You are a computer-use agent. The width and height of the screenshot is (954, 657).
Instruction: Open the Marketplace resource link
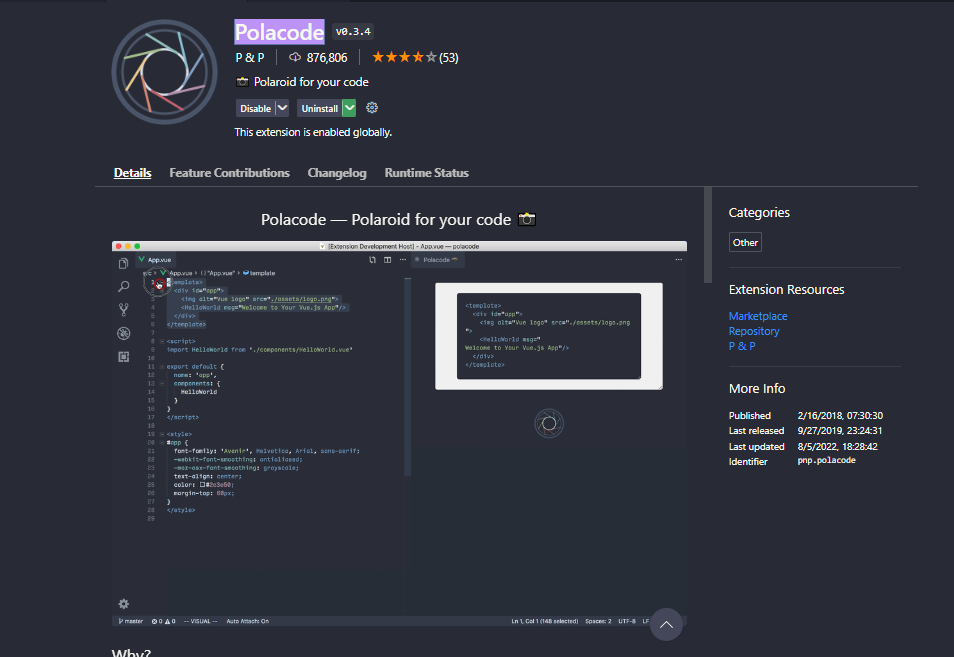(758, 316)
